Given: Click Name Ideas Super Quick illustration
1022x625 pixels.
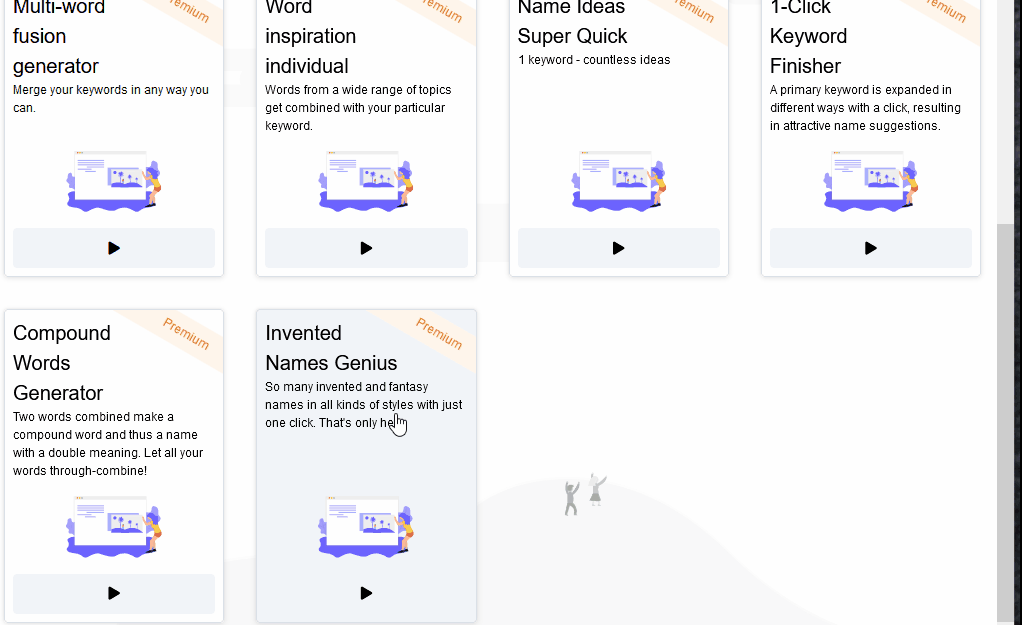Looking at the screenshot, I should point(618,180).
